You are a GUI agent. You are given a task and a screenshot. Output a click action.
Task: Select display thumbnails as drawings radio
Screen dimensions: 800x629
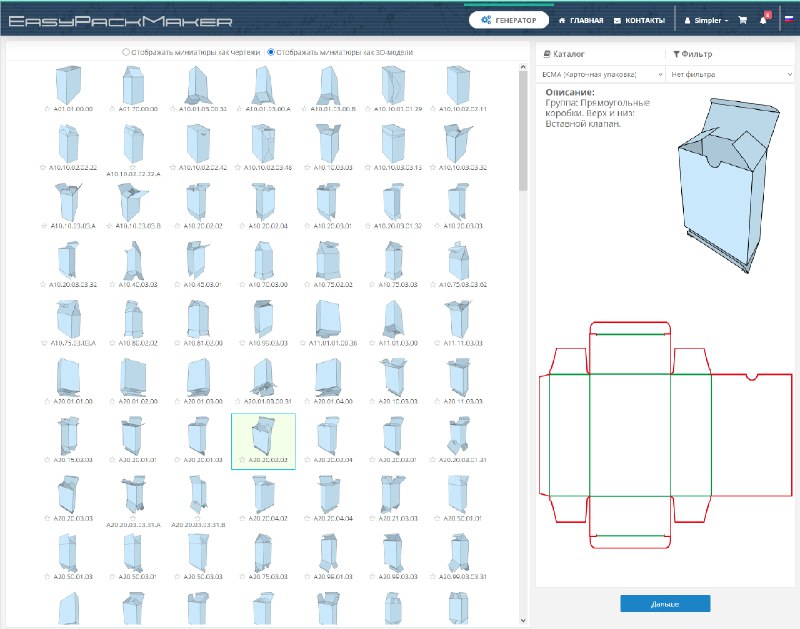point(126,52)
